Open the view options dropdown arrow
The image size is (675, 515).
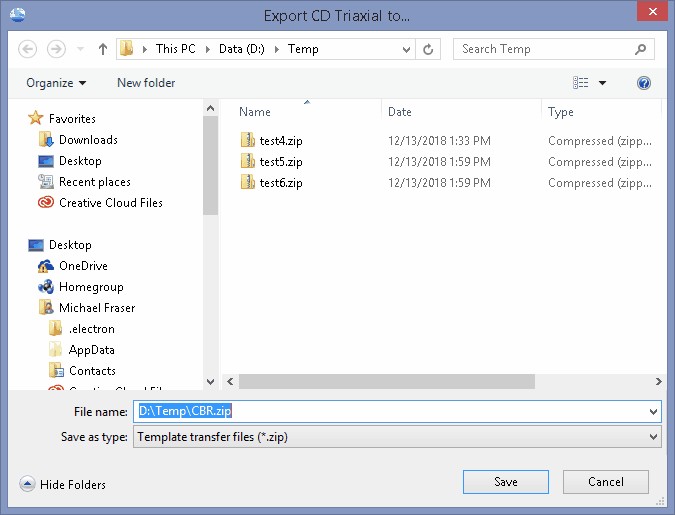click(603, 83)
